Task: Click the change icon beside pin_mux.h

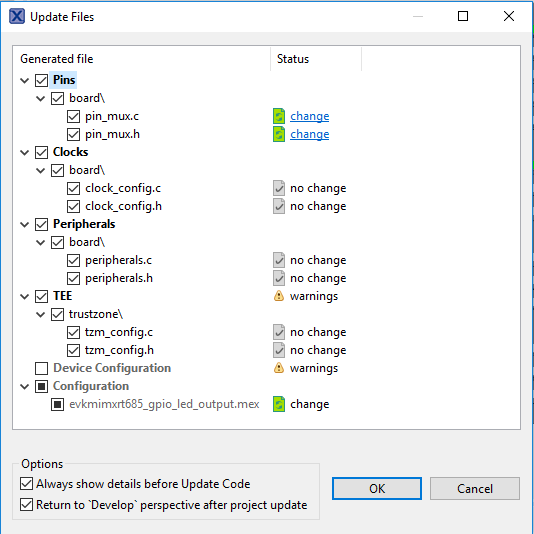Action: click(279, 134)
